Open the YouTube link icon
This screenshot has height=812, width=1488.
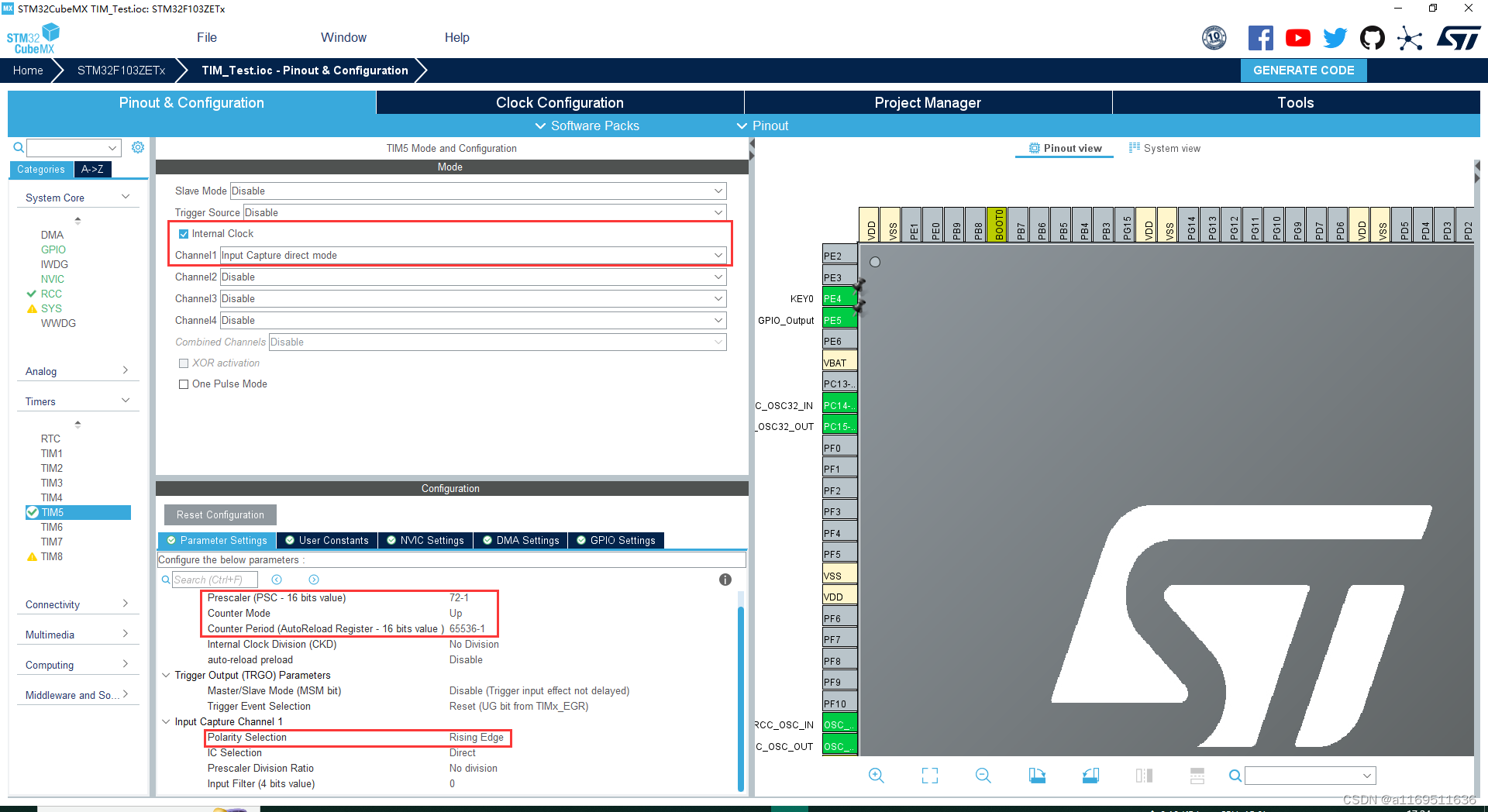pos(1298,38)
